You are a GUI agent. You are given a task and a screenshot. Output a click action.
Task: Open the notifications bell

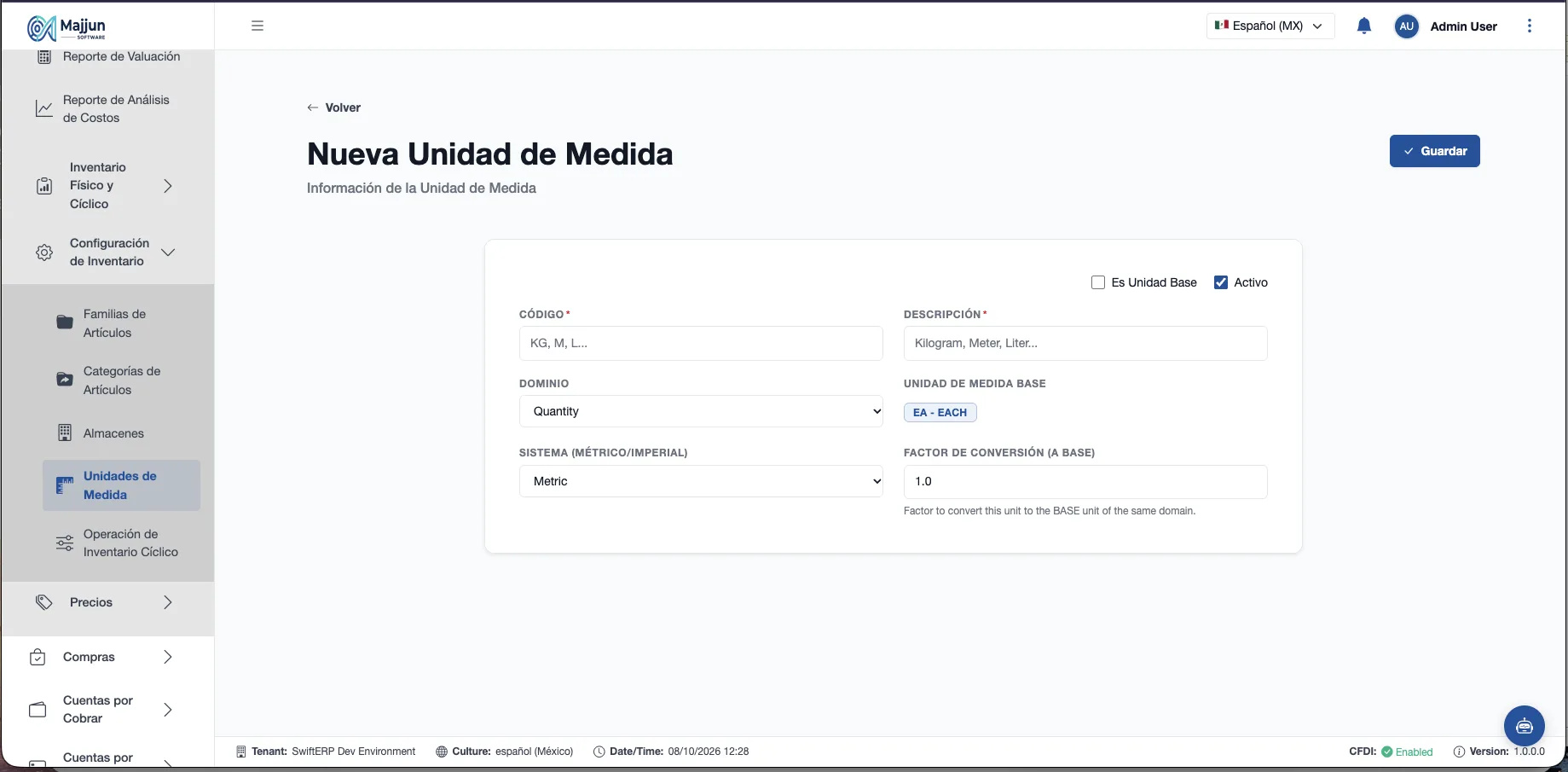[1364, 26]
